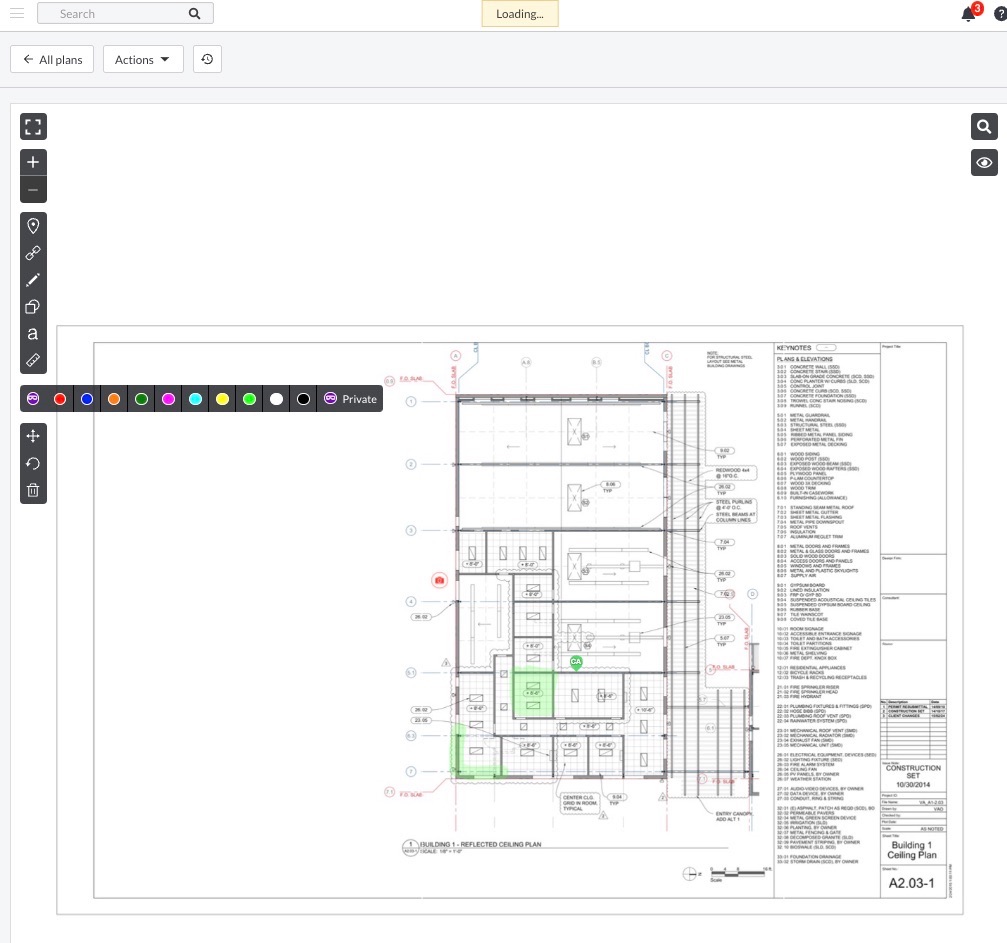
Task: Click the magnifier icon in search box
Action: 194,13
